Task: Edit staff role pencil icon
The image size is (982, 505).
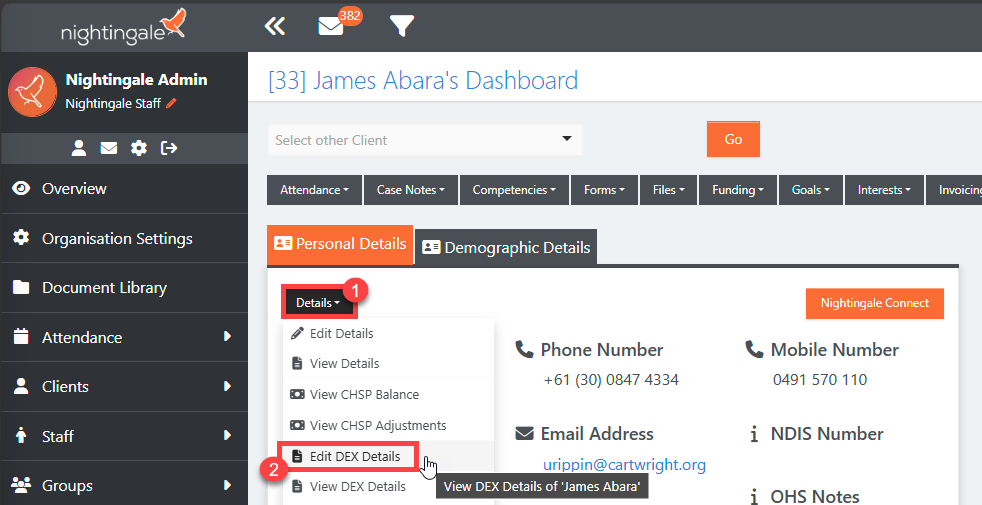Action: pos(171,103)
